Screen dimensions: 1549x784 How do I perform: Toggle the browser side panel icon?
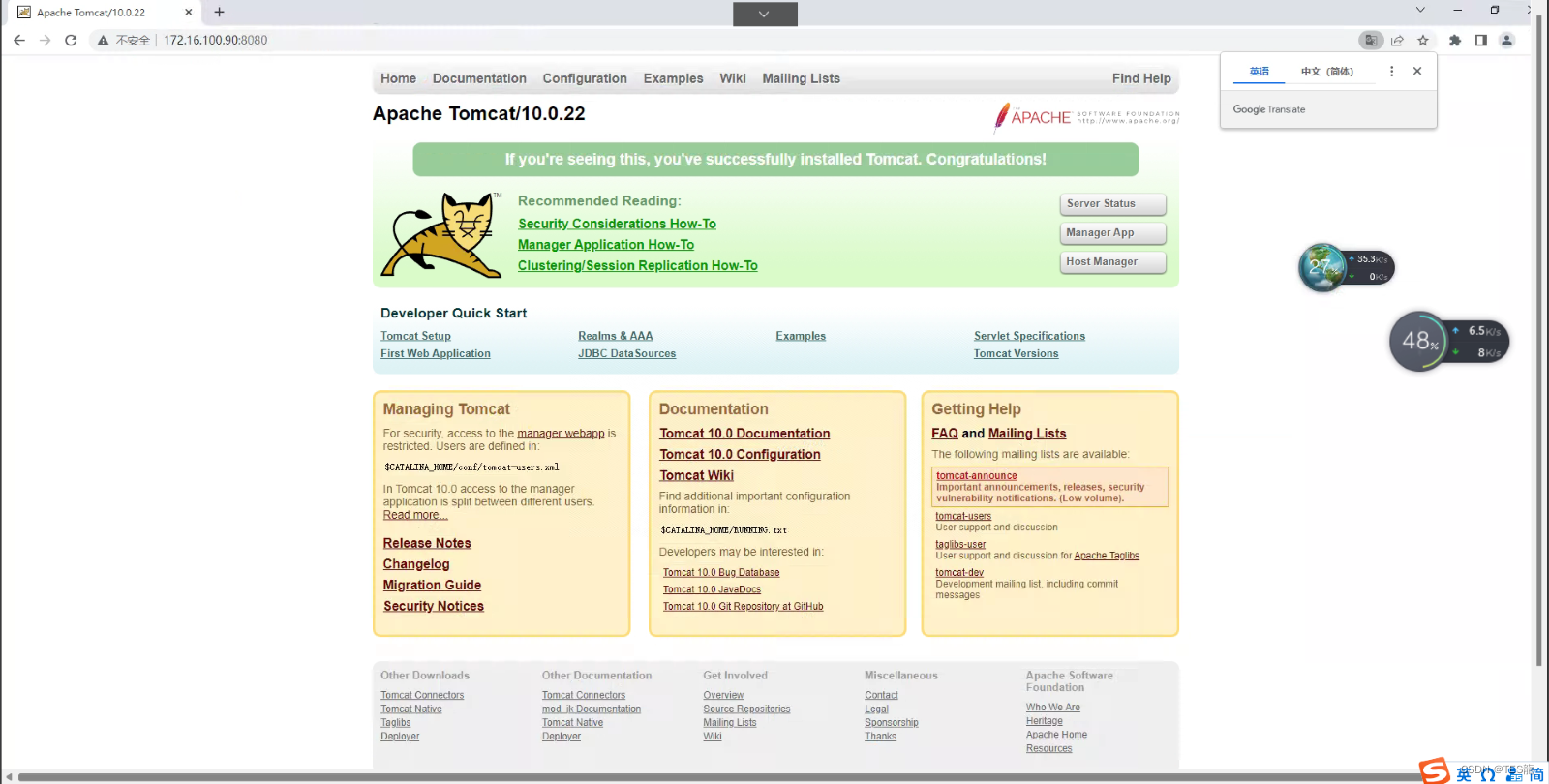tap(1480, 40)
